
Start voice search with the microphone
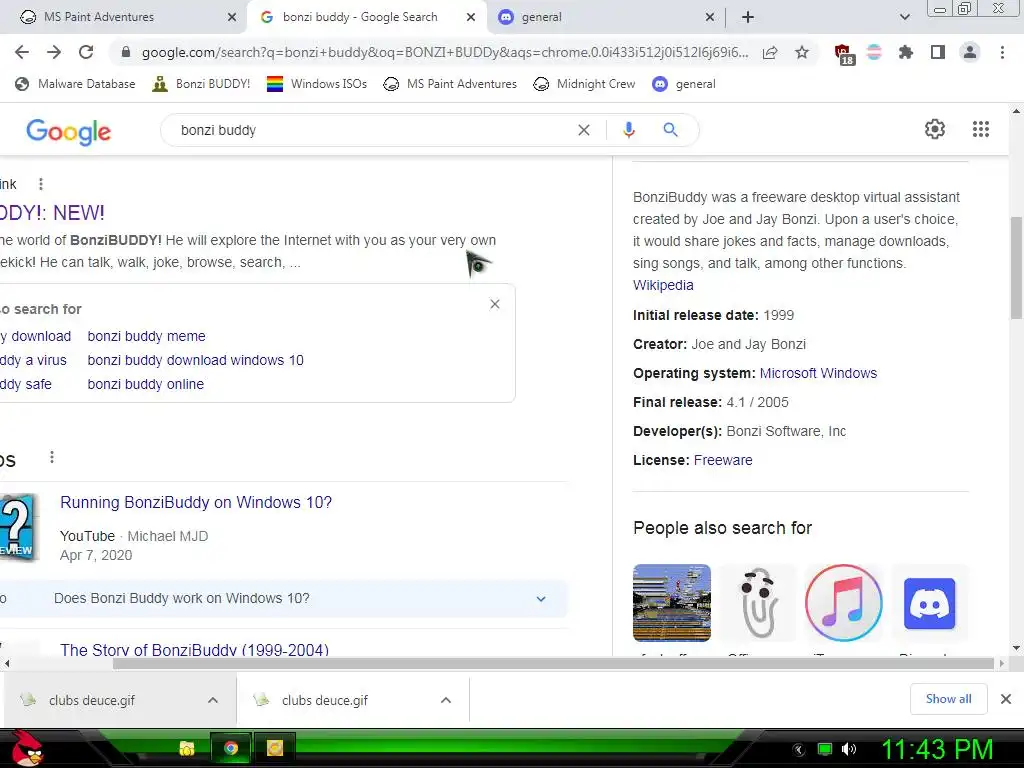point(628,130)
